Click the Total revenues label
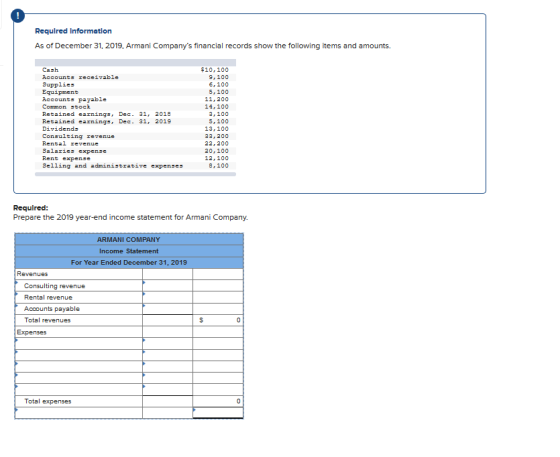 [48, 320]
